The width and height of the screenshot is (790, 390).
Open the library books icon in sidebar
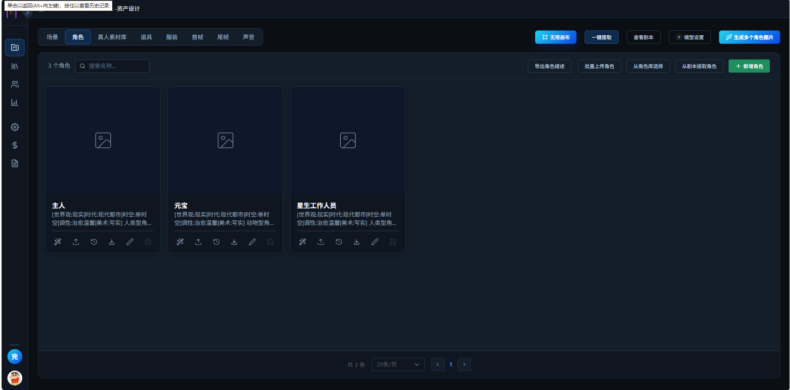coord(15,66)
